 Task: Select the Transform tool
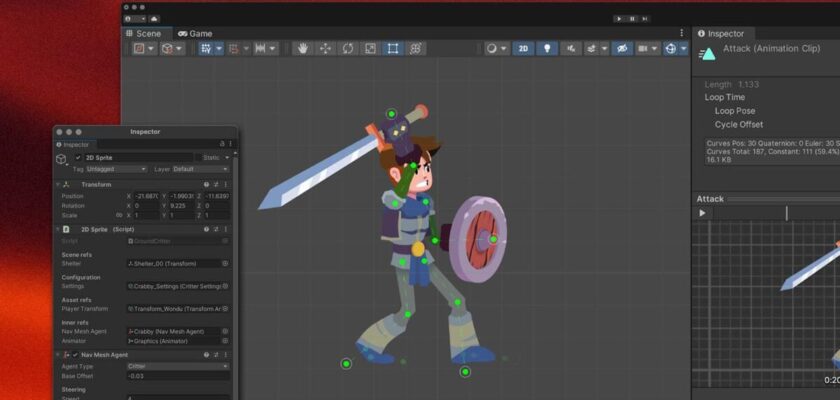tap(416, 48)
